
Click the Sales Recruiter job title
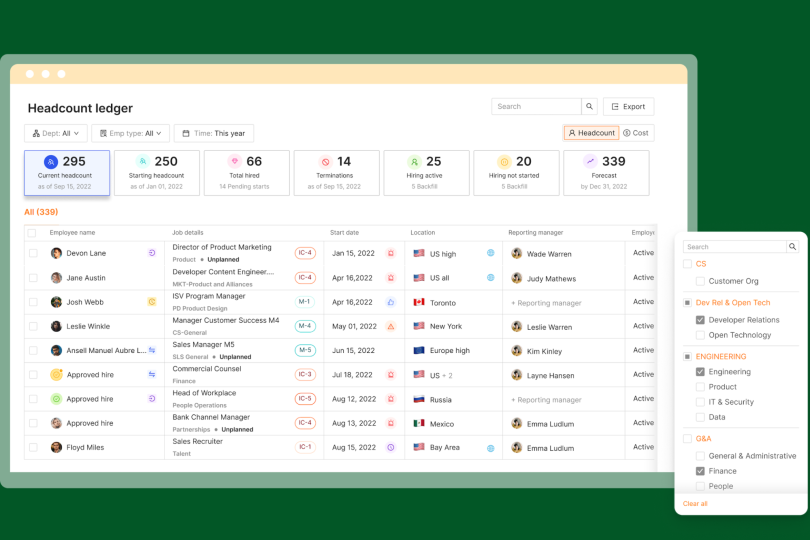coord(197,441)
